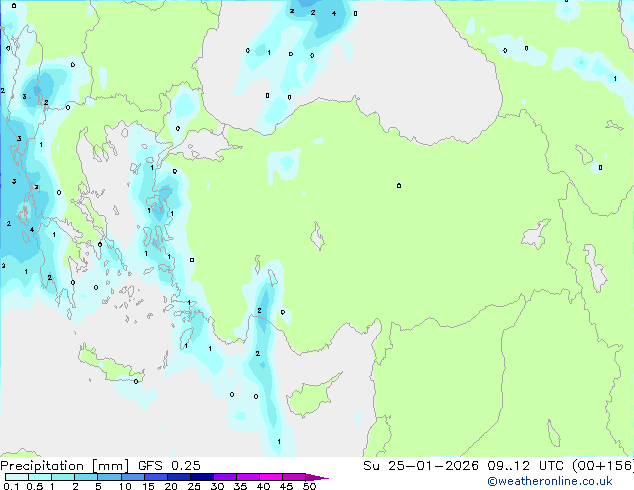Click the '09..12 UTC' time label
634x490 pixels.
point(526,466)
